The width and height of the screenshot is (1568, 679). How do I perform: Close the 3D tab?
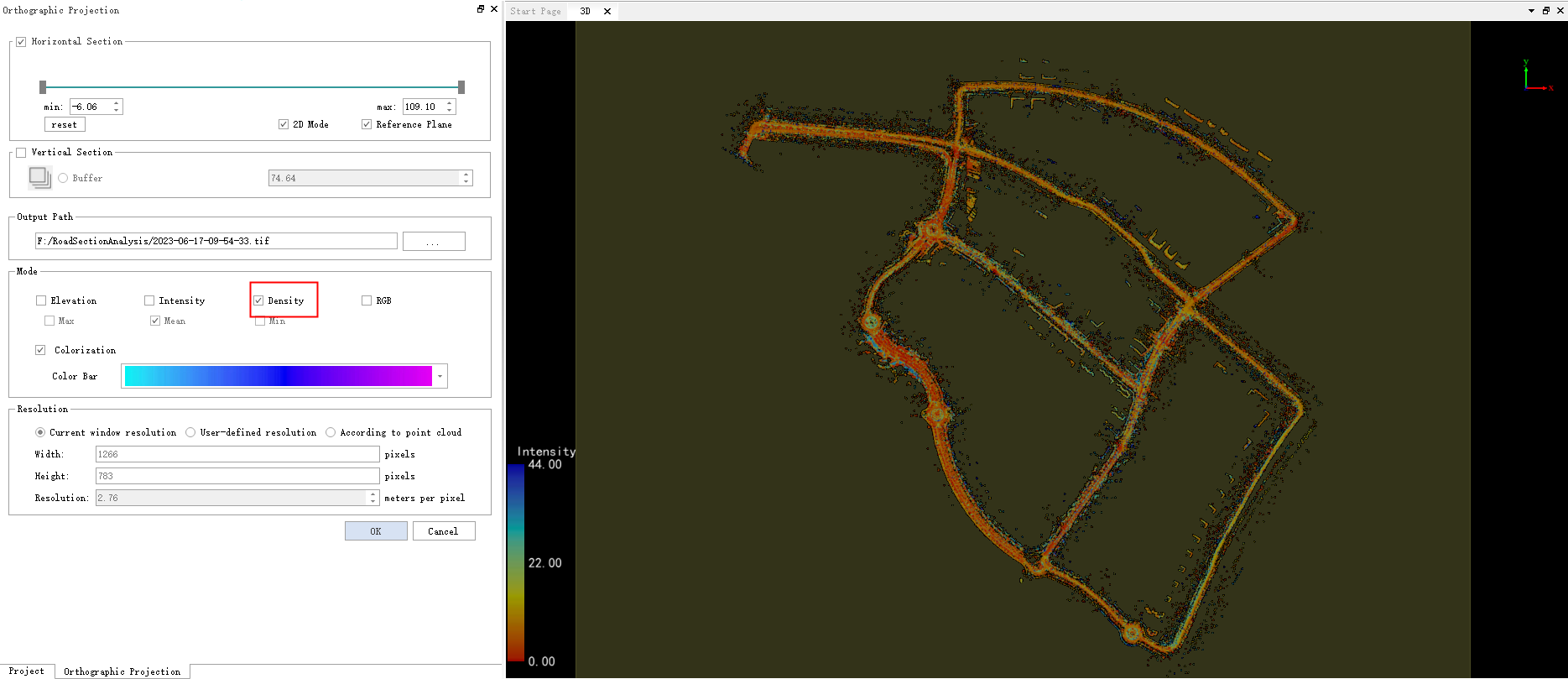[607, 11]
